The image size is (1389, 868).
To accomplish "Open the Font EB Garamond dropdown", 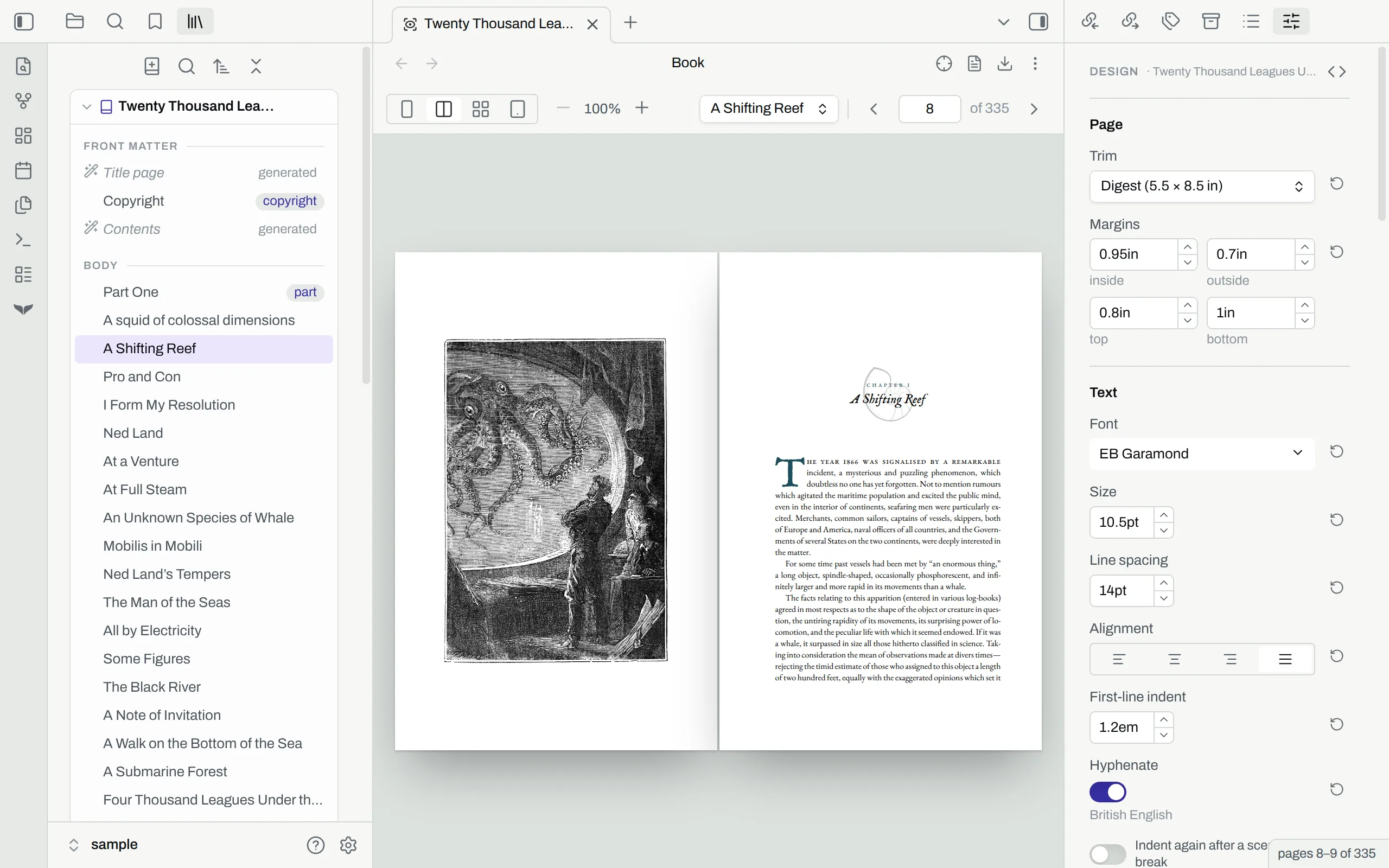I will click(1202, 454).
